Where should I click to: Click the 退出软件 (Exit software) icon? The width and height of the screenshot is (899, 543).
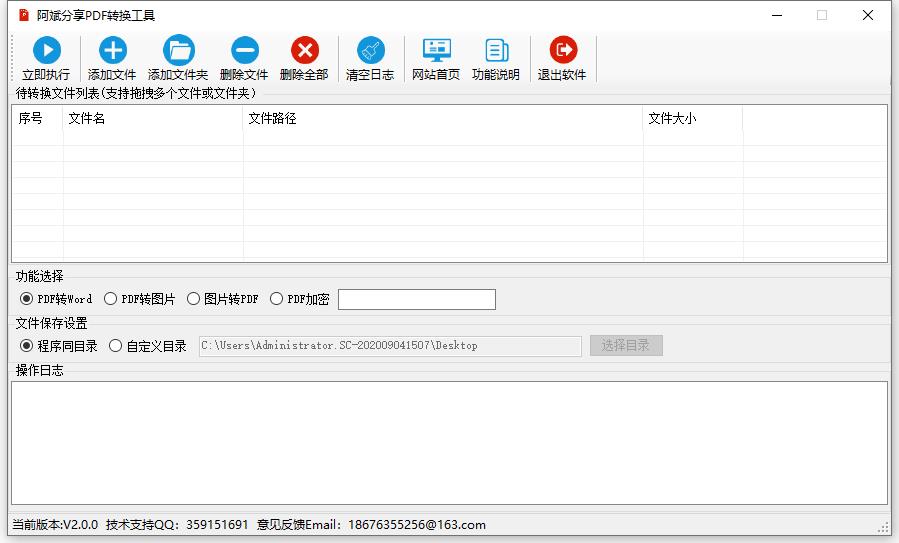(x=562, y=51)
